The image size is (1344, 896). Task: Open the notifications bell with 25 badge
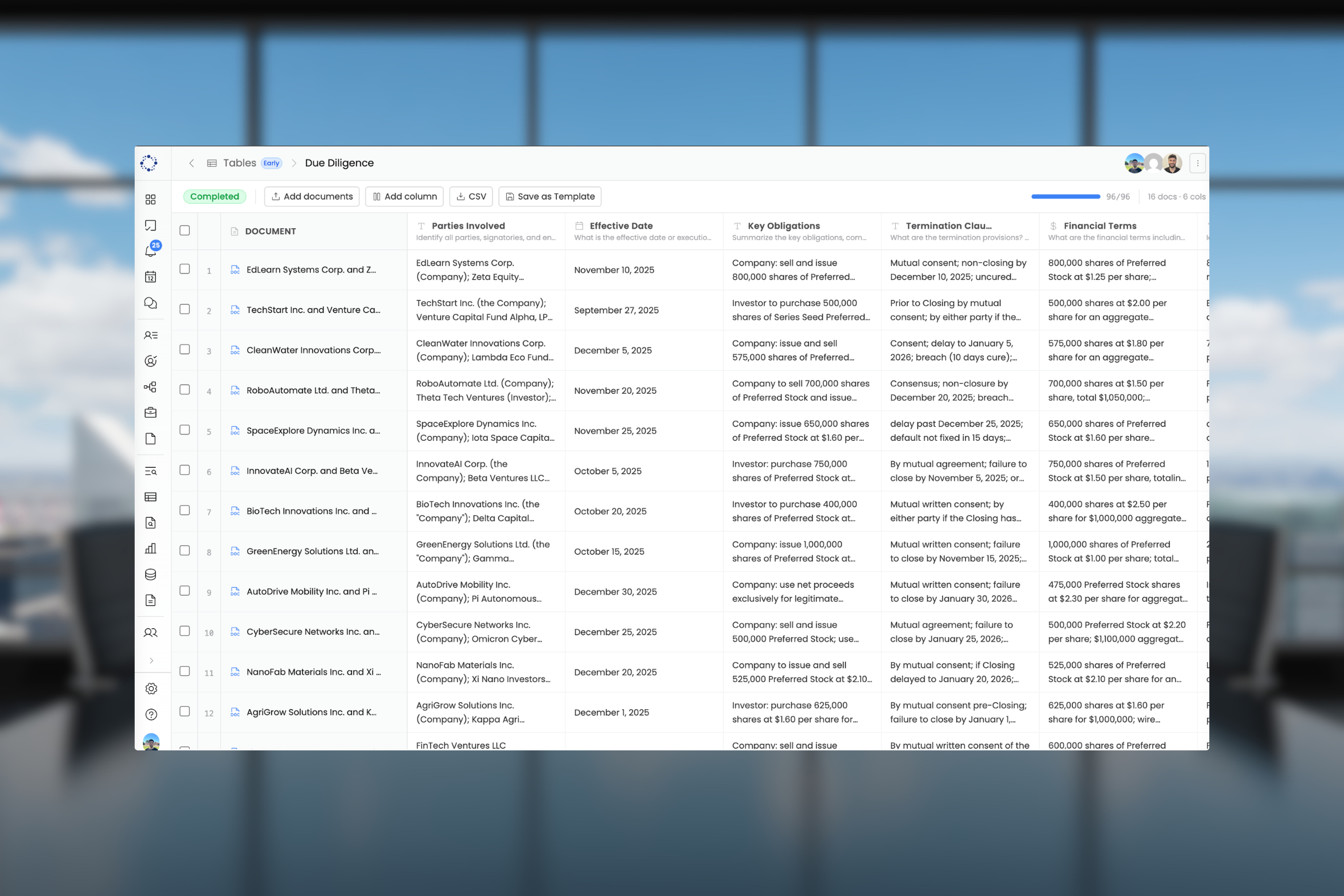point(151,251)
